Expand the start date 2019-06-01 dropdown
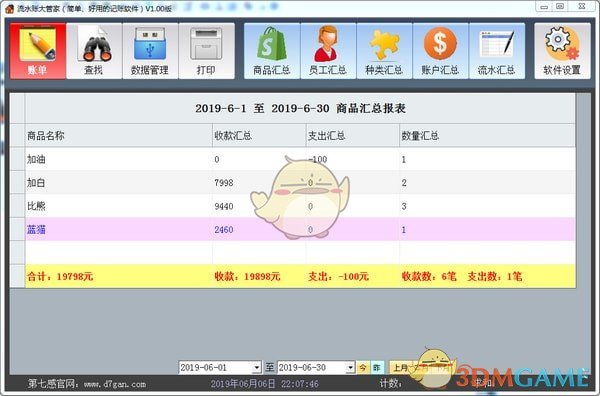This screenshot has width=600, height=396. 257,368
